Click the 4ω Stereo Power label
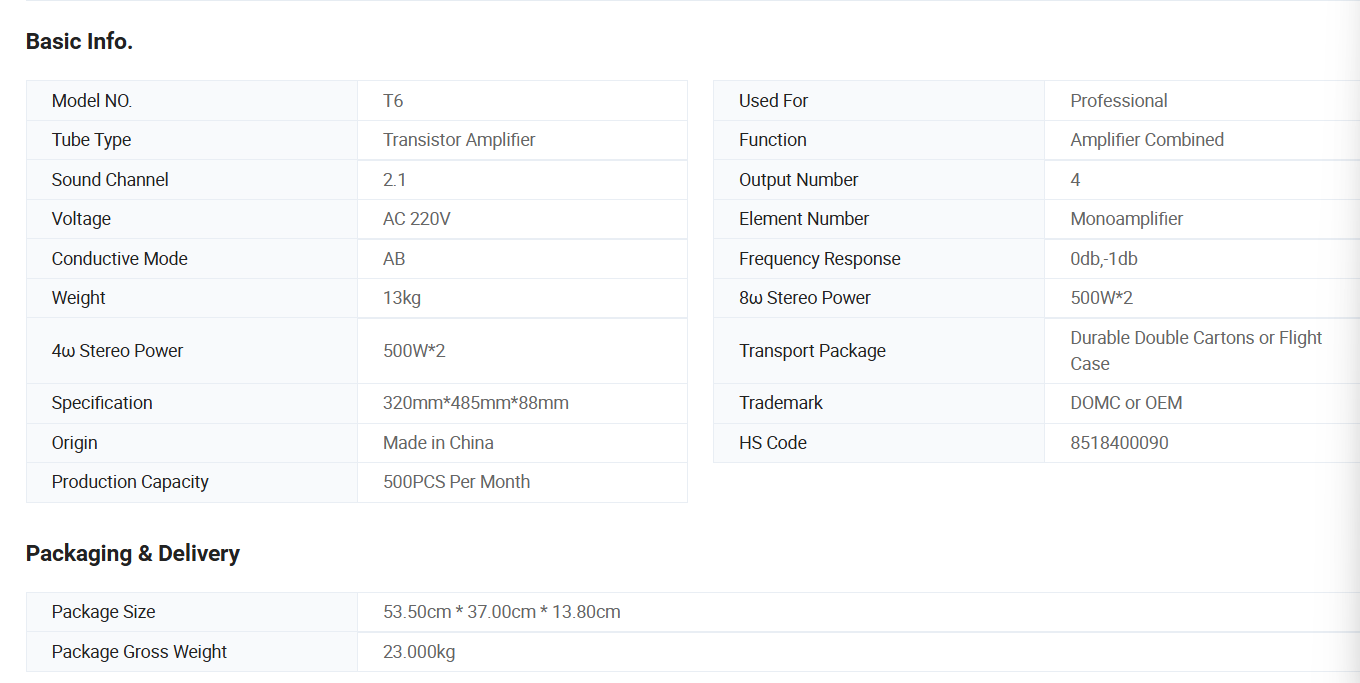Image resolution: width=1360 pixels, height=683 pixels. point(117,351)
